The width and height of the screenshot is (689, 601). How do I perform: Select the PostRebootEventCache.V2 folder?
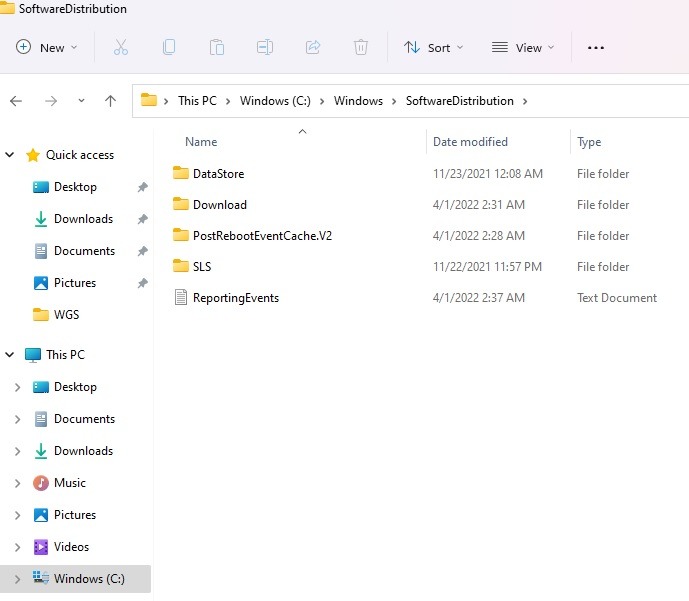tap(262, 236)
